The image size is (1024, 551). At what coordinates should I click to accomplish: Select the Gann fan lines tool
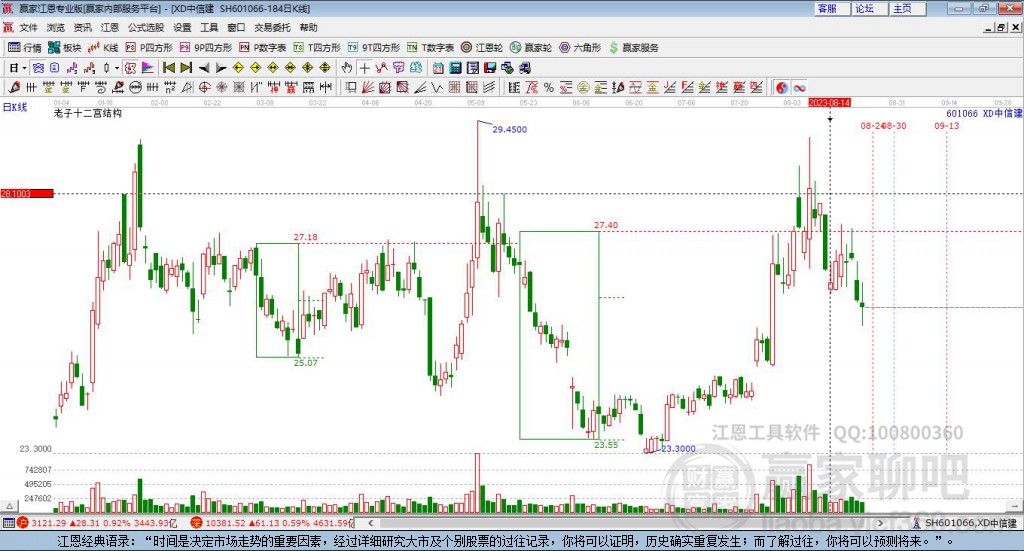click(x=368, y=87)
